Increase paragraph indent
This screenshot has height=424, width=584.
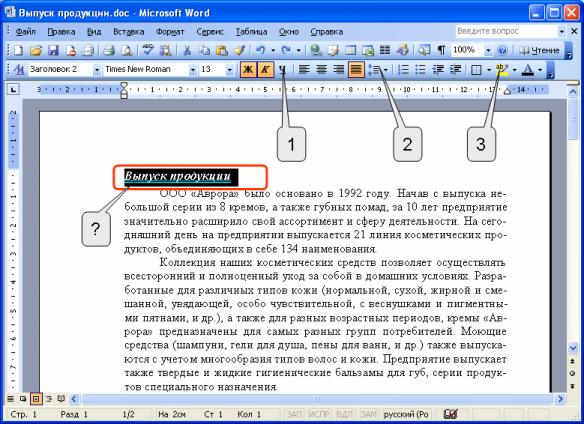456,69
